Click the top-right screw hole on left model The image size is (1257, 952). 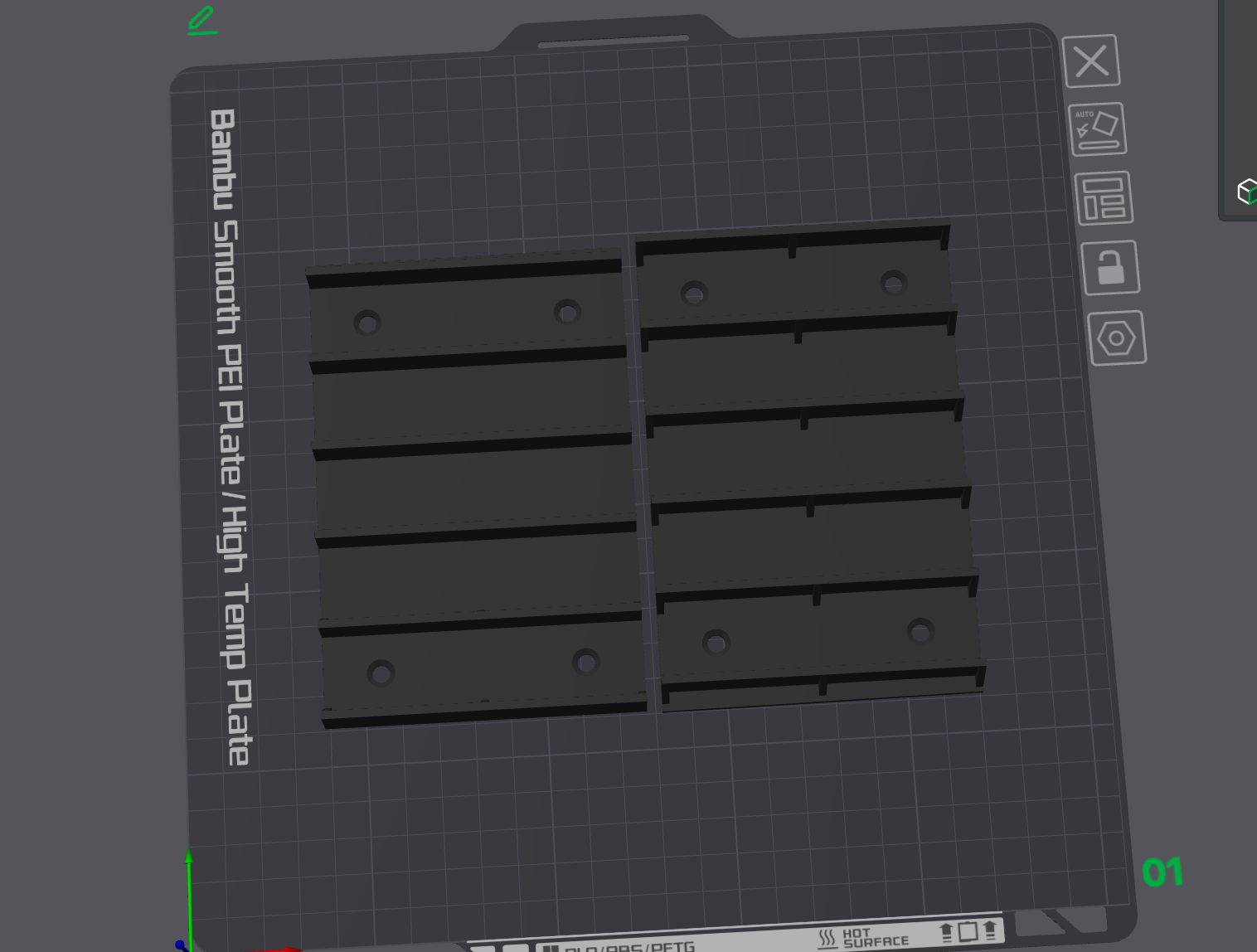[x=567, y=313]
